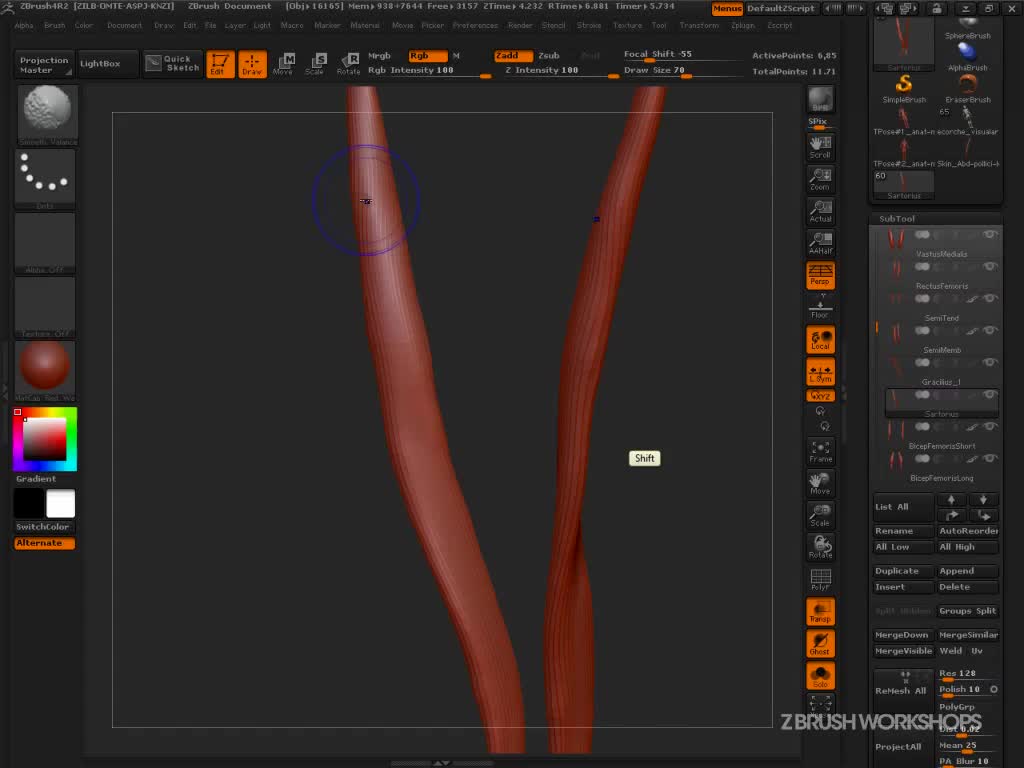The image size is (1024, 768).
Task: Open the Alpha menu
Action: click(x=24, y=25)
